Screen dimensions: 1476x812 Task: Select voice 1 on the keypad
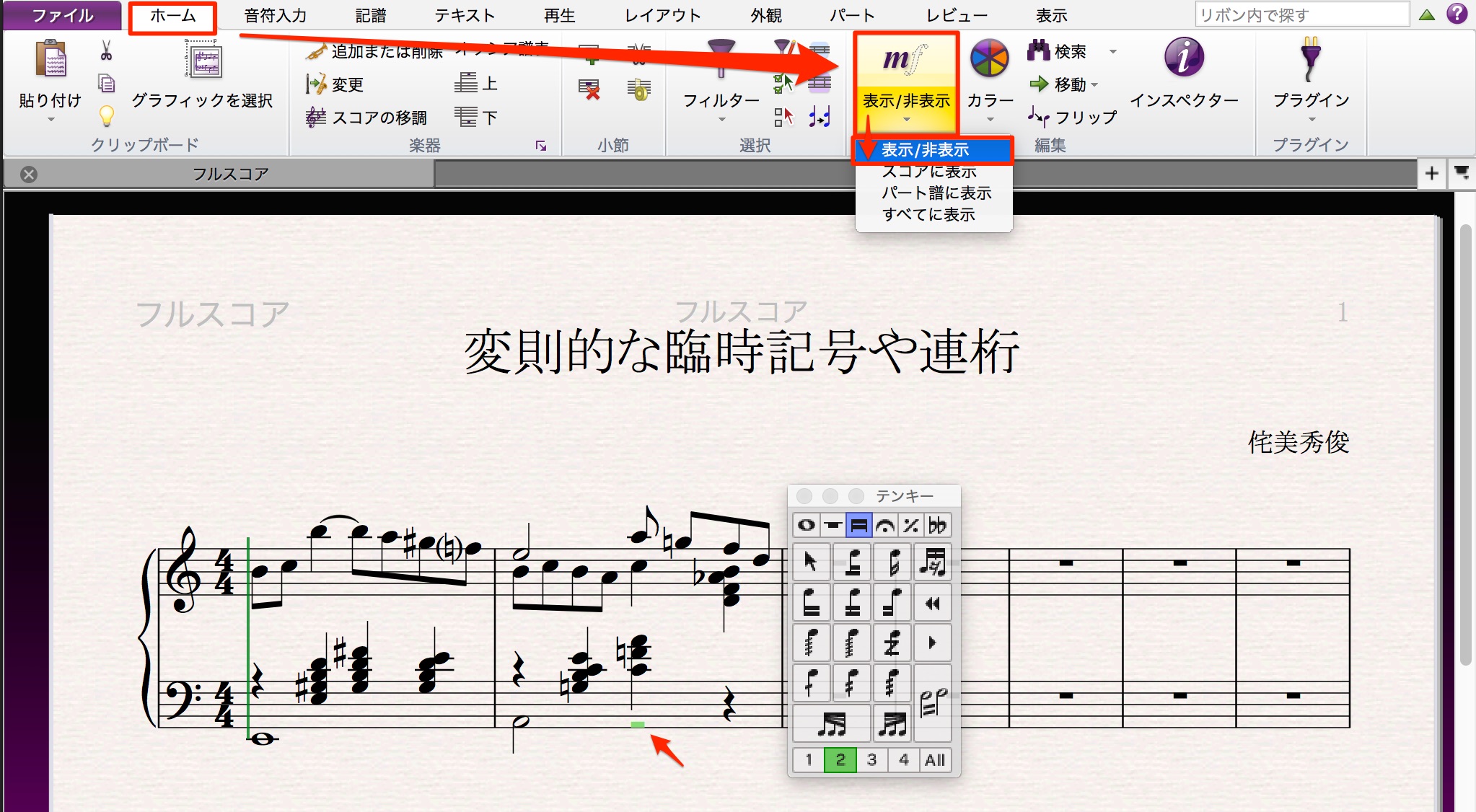809,759
